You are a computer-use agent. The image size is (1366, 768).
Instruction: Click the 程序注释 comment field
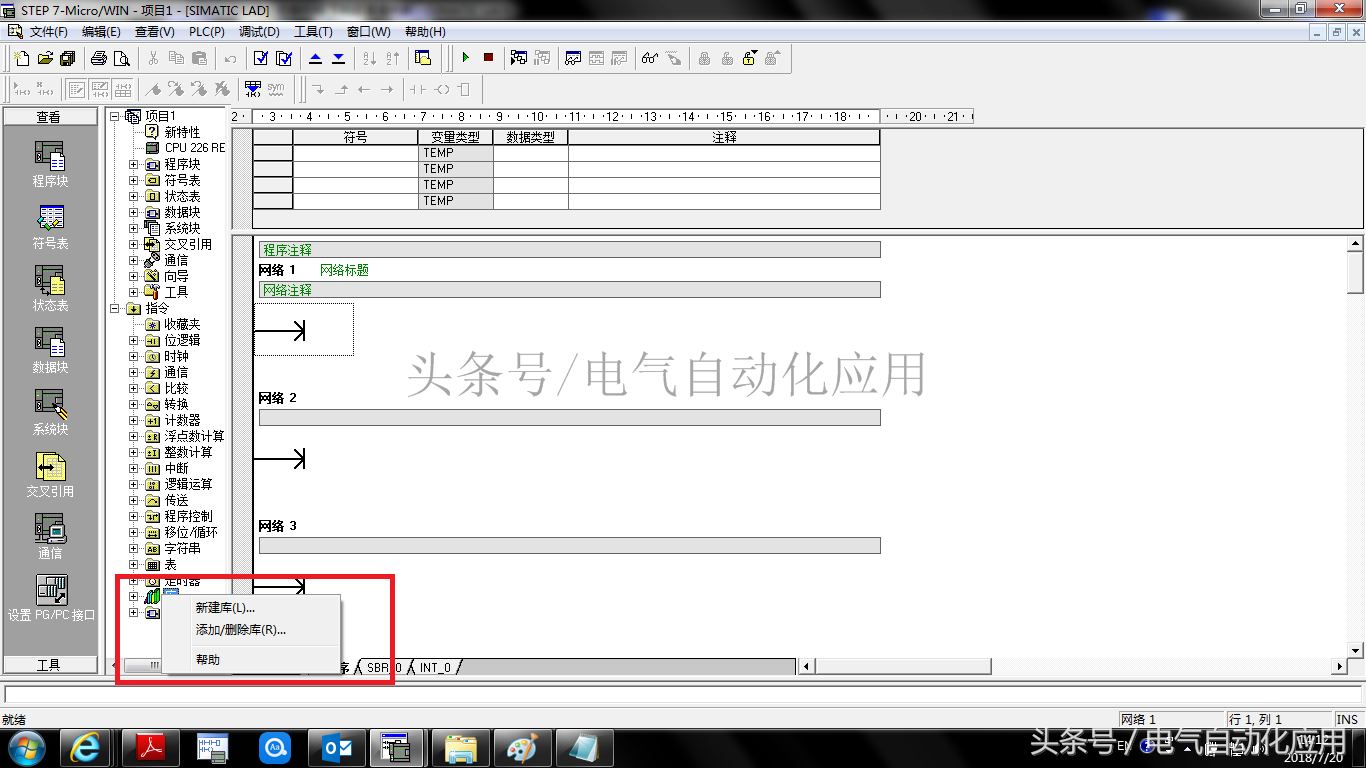coord(569,250)
